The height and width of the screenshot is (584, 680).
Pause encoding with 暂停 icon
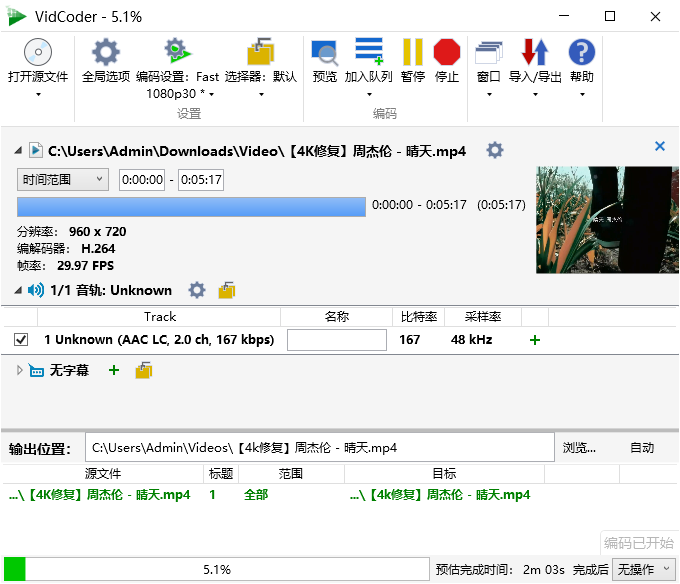pyautogui.click(x=412, y=52)
